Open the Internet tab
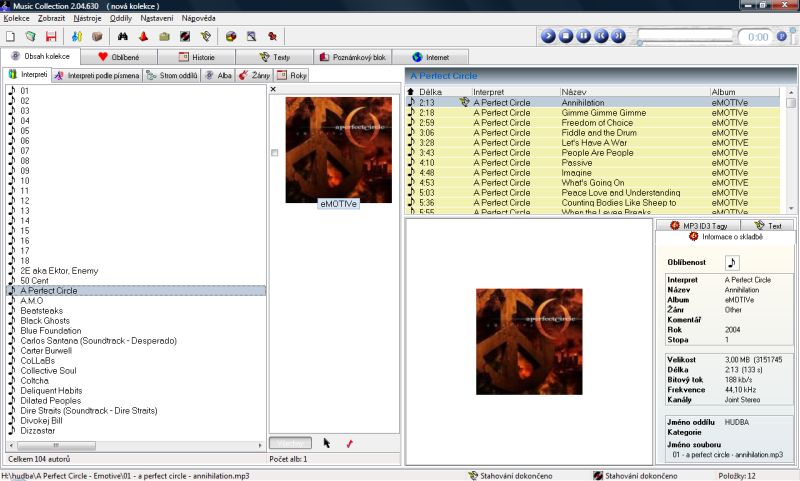The width and height of the screenshot is (800, 481). point(430,57)
